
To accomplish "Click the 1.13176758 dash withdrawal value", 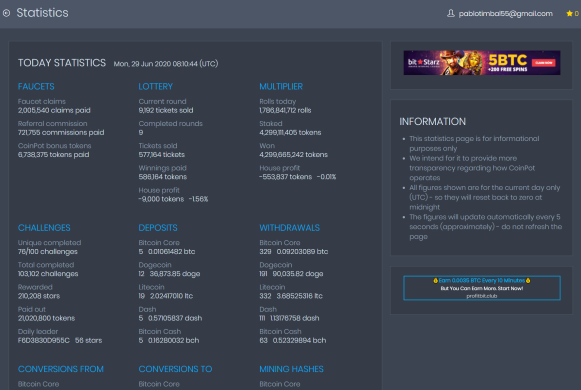I will (295, 319).
